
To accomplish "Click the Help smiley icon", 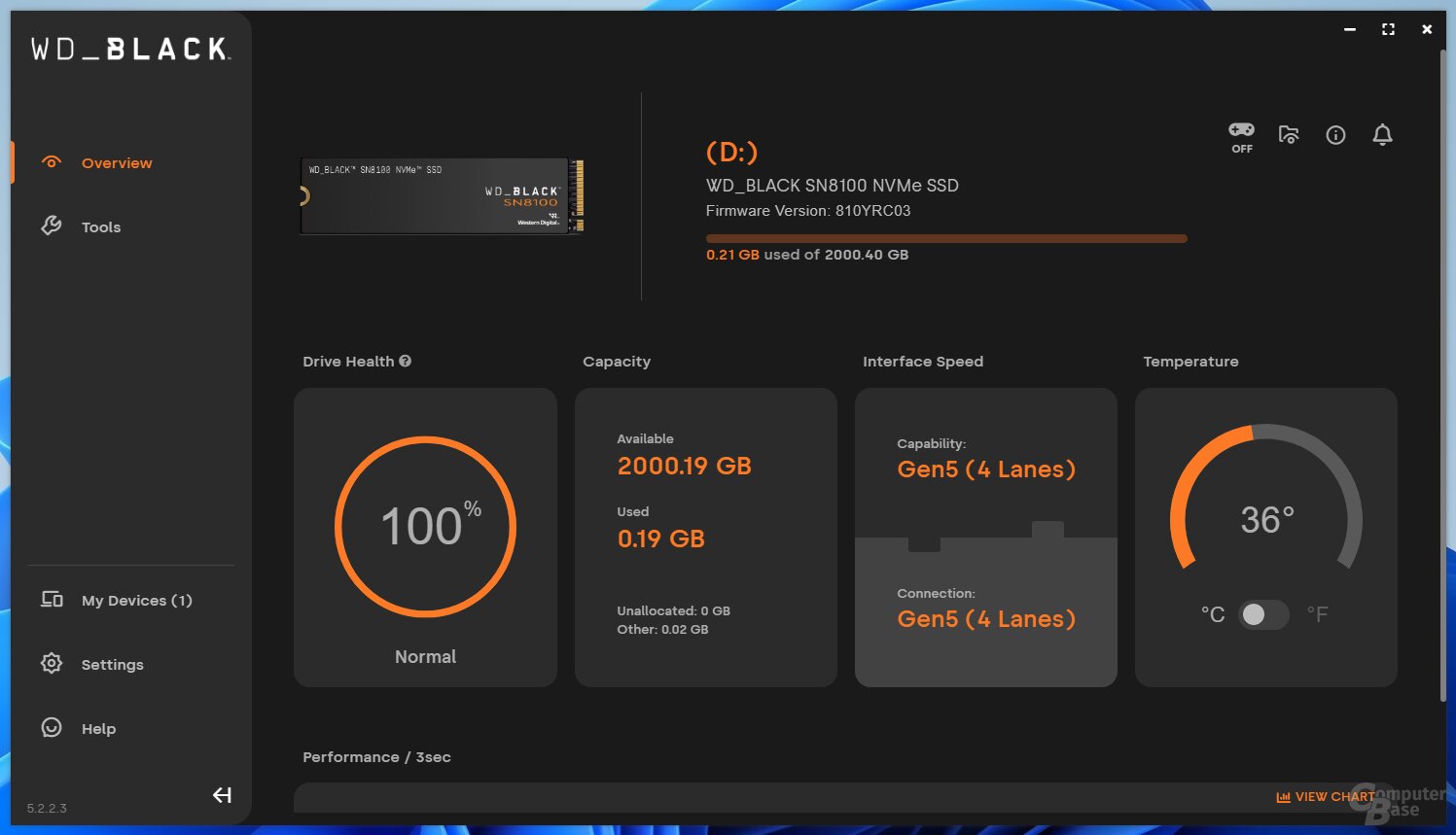I will coord(52,728).
